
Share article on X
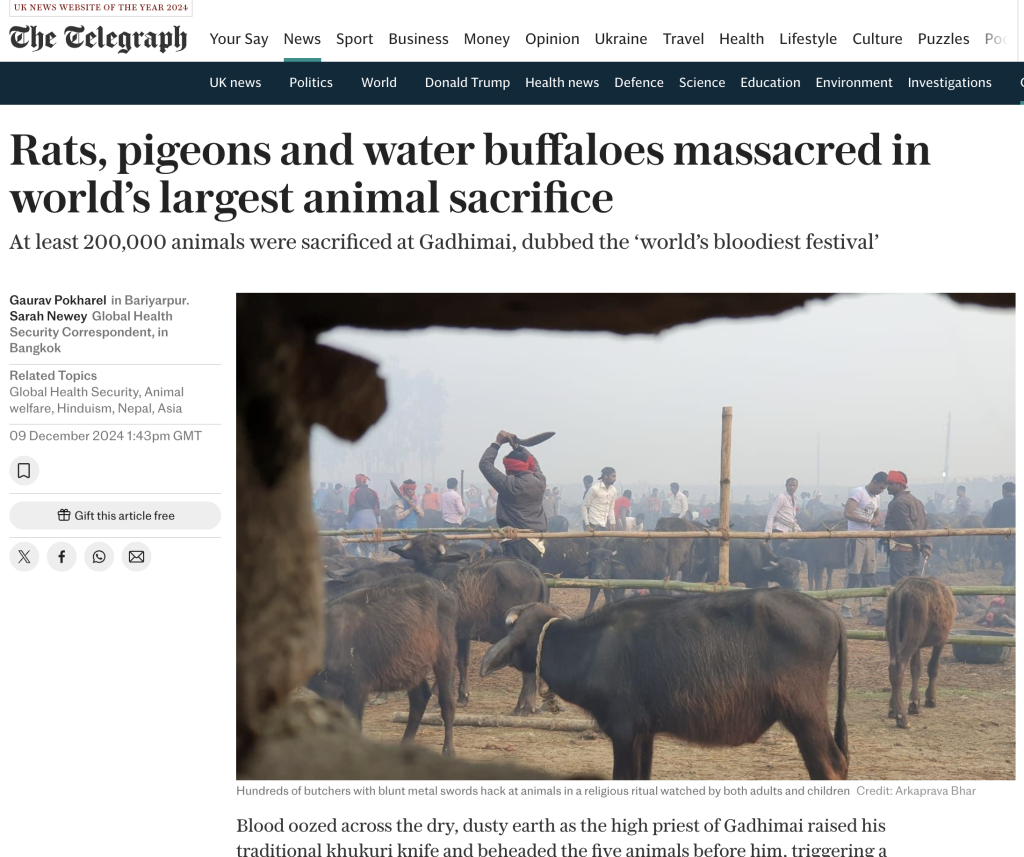[24, 557]
